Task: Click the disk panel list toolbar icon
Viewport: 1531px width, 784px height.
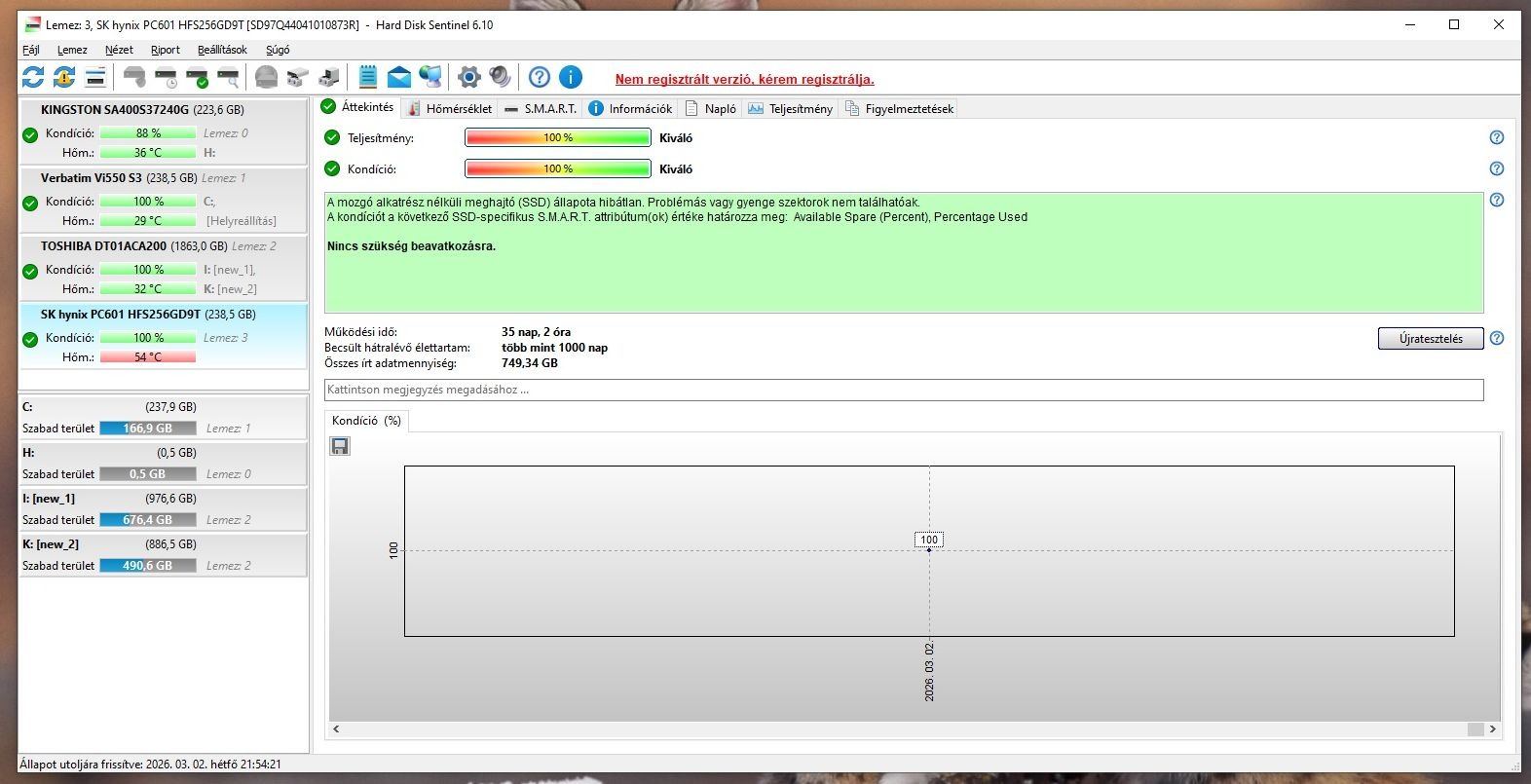Action: click(x=95, y=77)
